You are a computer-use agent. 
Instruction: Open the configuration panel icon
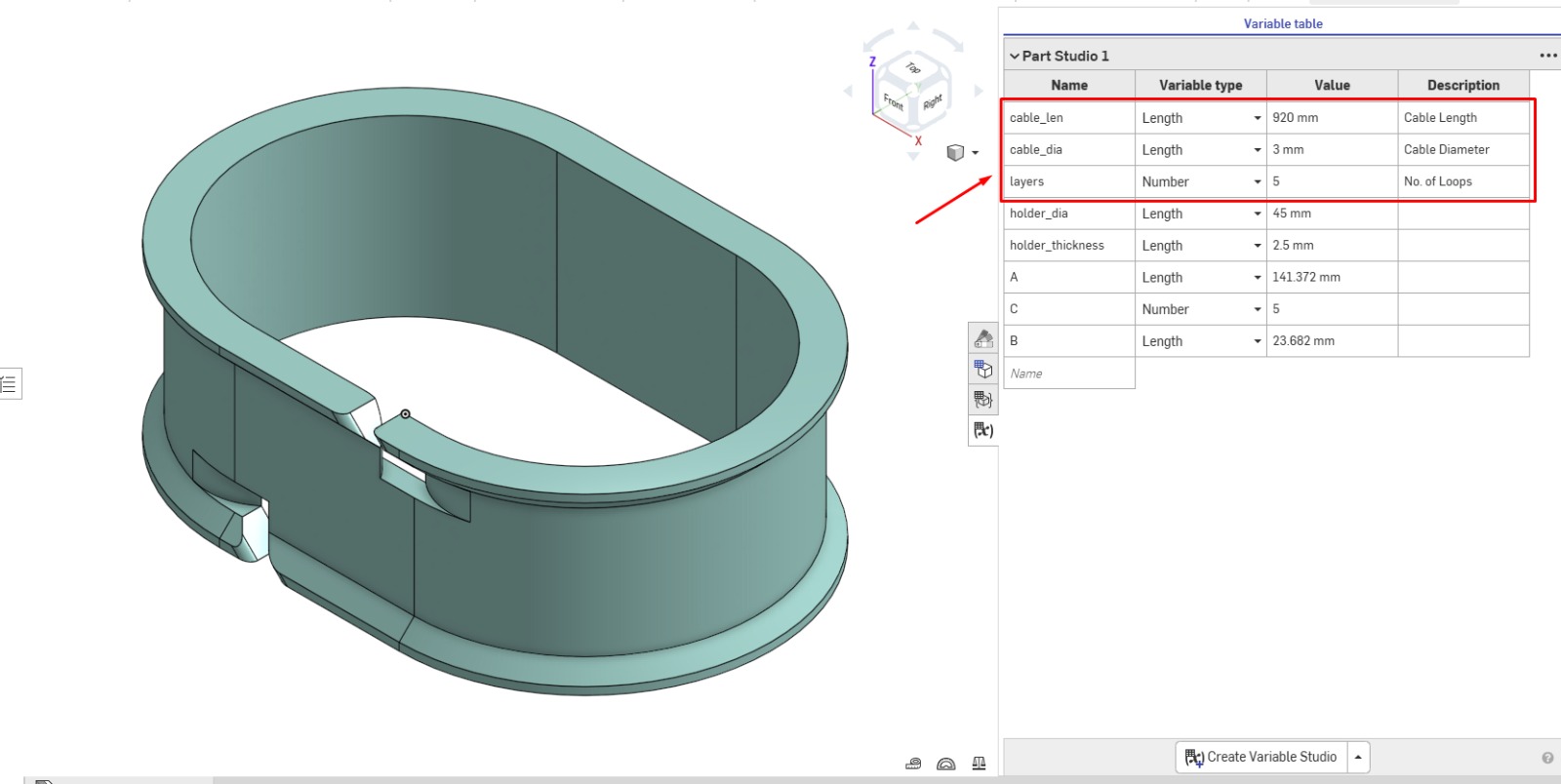click(x=983, y=369)
